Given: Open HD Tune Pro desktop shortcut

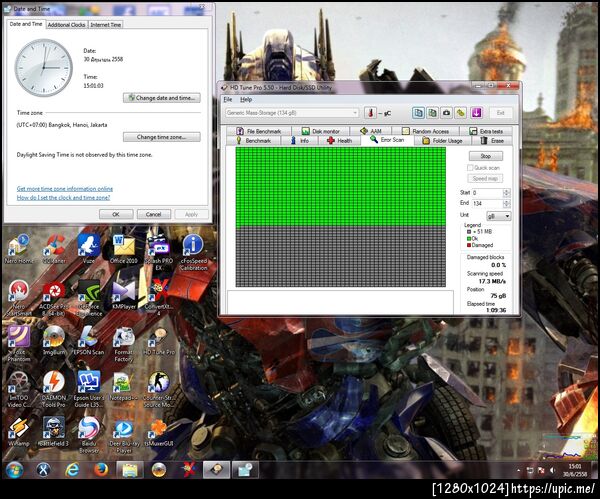Looking at the screenshot, I should pos(158,341).
